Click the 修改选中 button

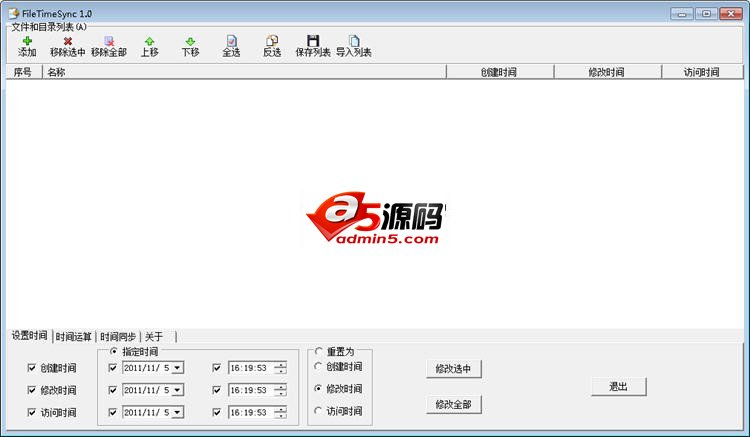[x=453, y=369]
